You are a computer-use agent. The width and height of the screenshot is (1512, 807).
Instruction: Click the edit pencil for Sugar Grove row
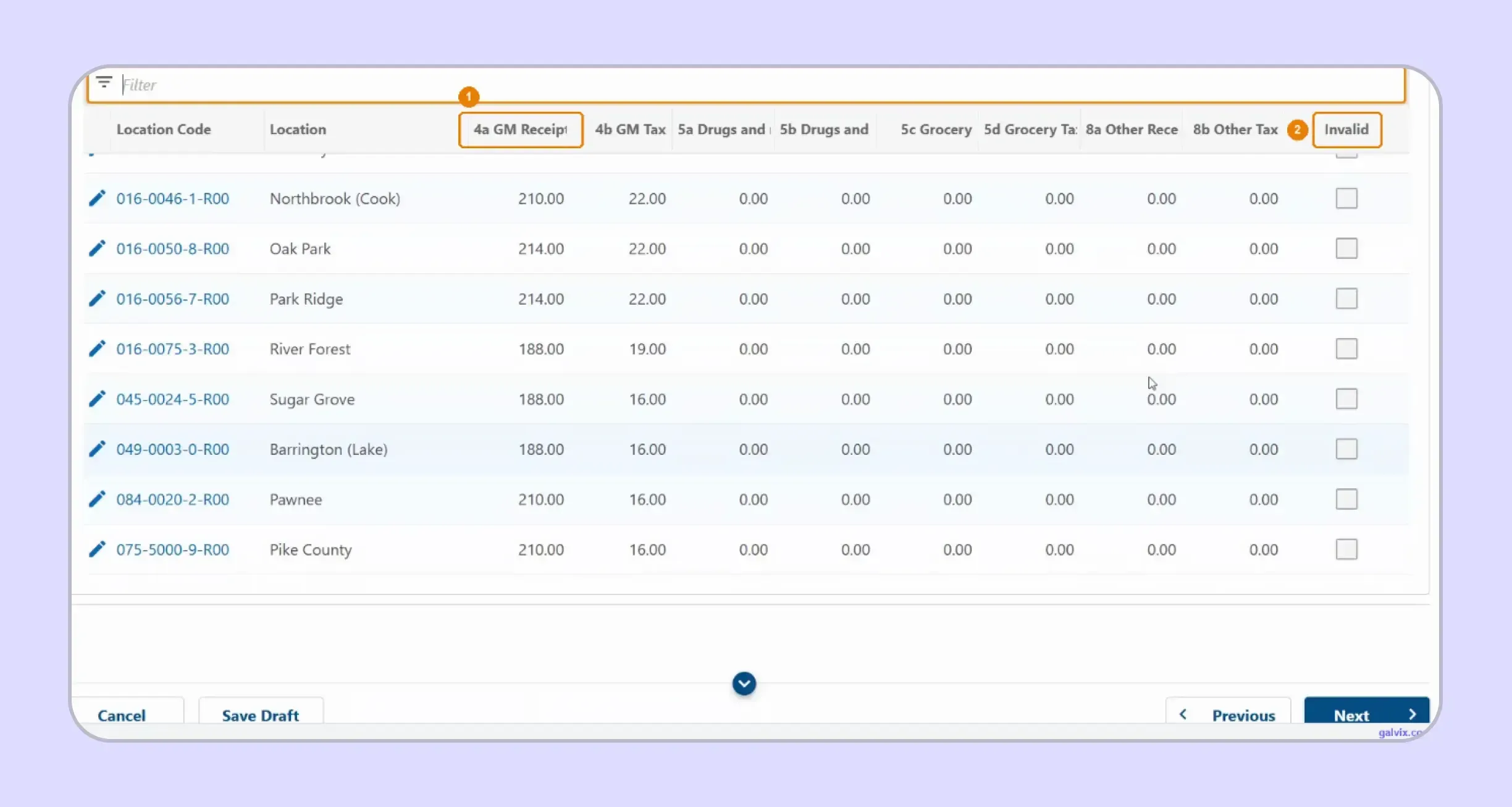(97, 399)
